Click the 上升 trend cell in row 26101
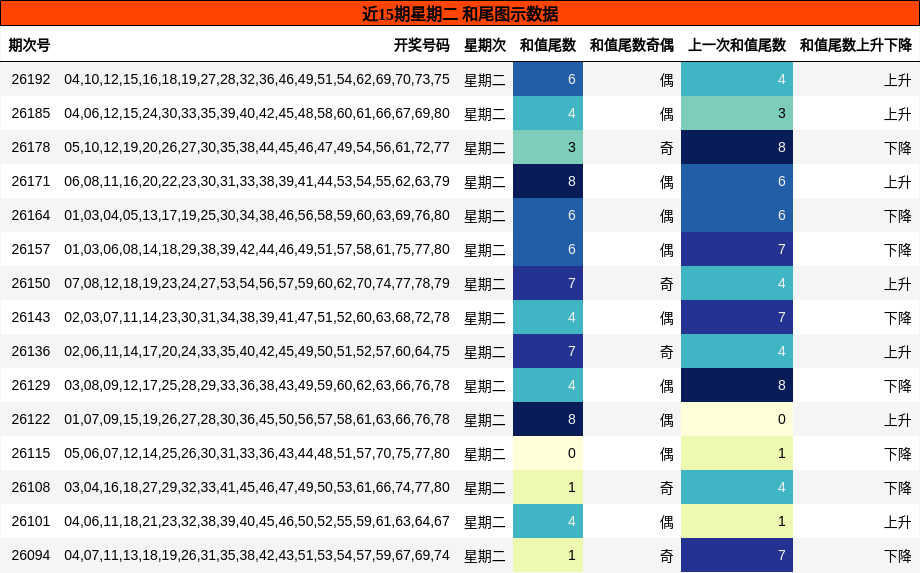The width and height of the screenshot is (920, 573). pos(898,522)
